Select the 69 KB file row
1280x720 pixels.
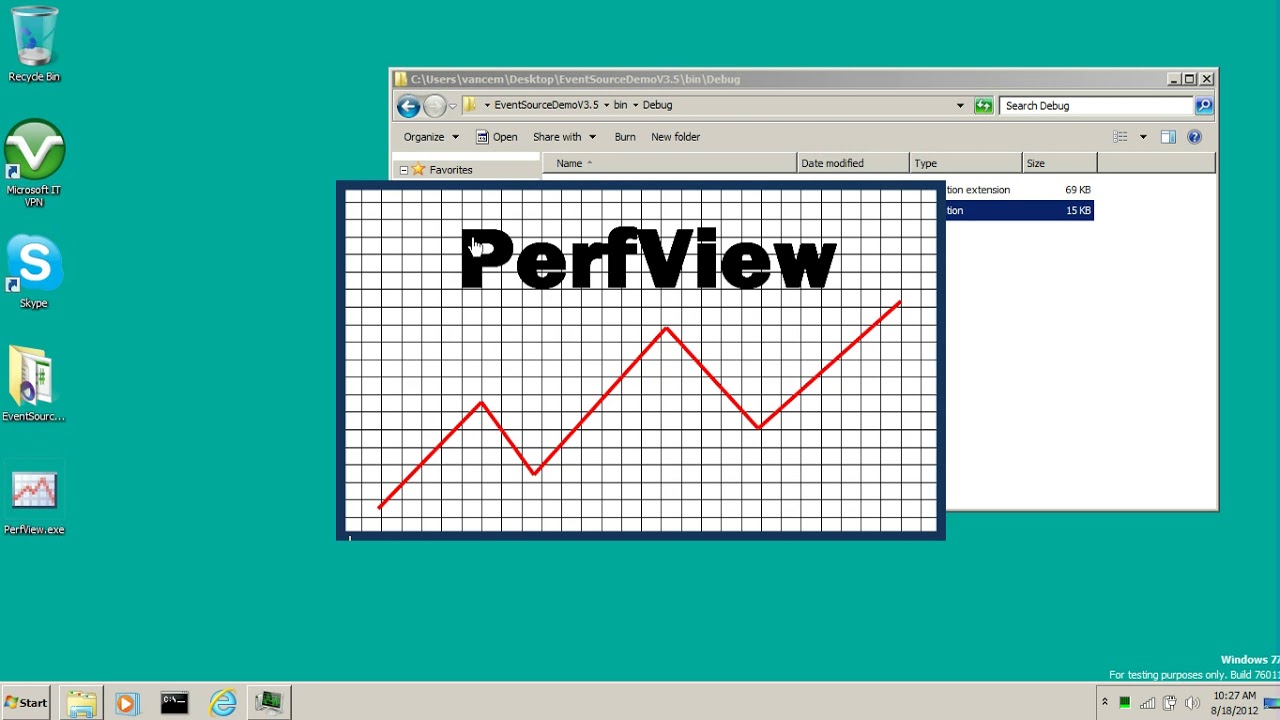tap(1019, 190)
